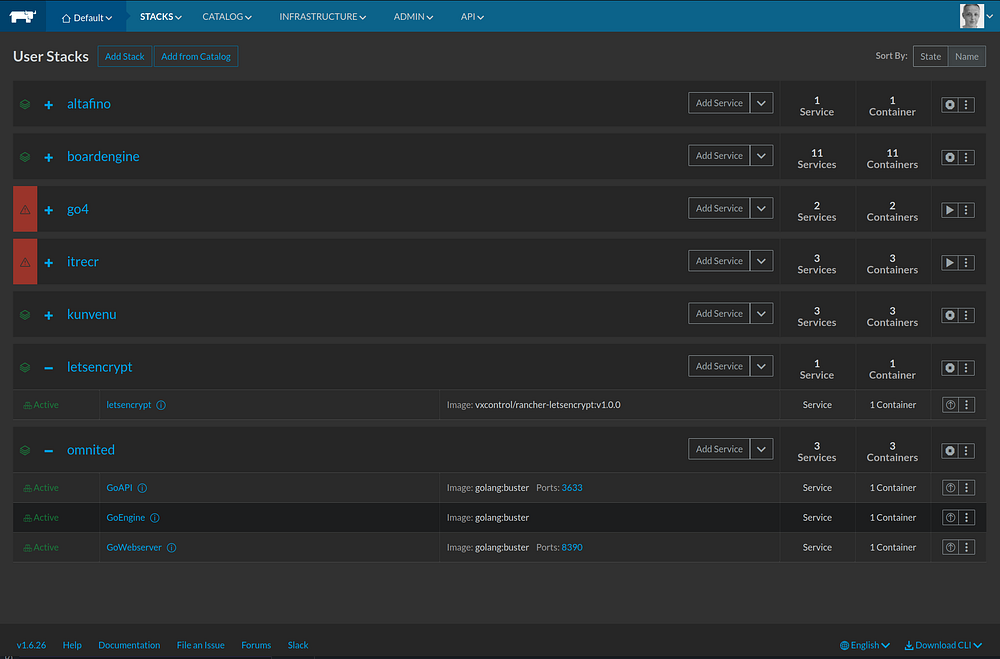This screenshot has height=659, width=1000.
Task: Sort stacks by Name
Action: click(966, 57)
